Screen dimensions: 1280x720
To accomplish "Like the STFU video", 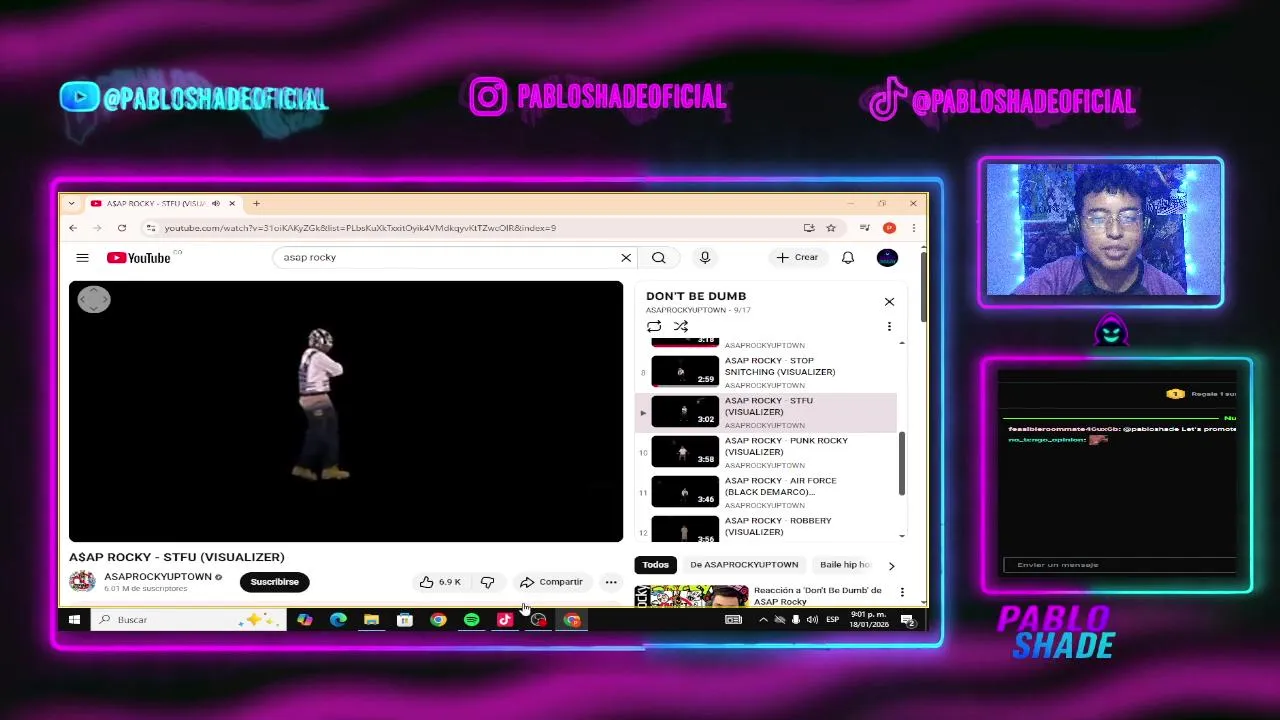I will point(441,582).
